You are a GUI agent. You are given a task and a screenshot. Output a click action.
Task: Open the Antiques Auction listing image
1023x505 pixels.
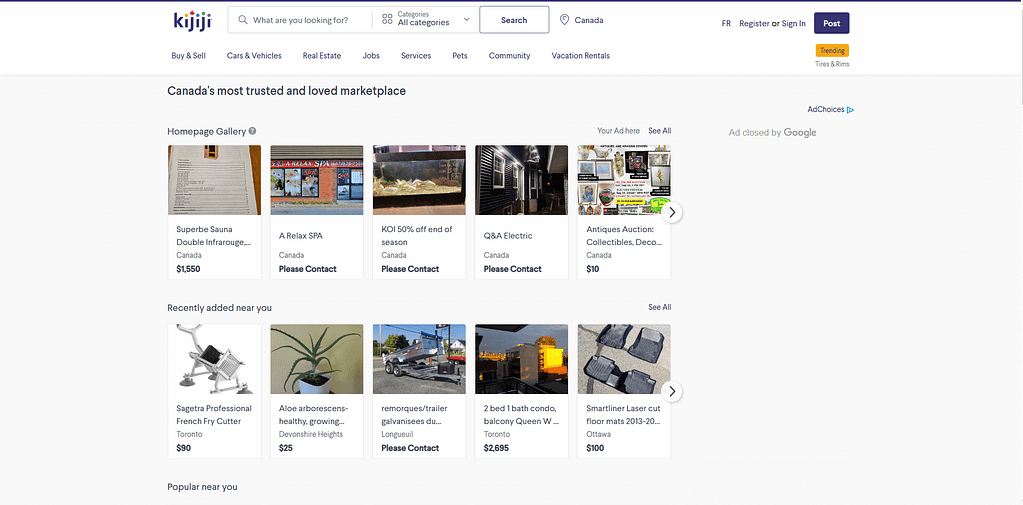click(624, 180)
